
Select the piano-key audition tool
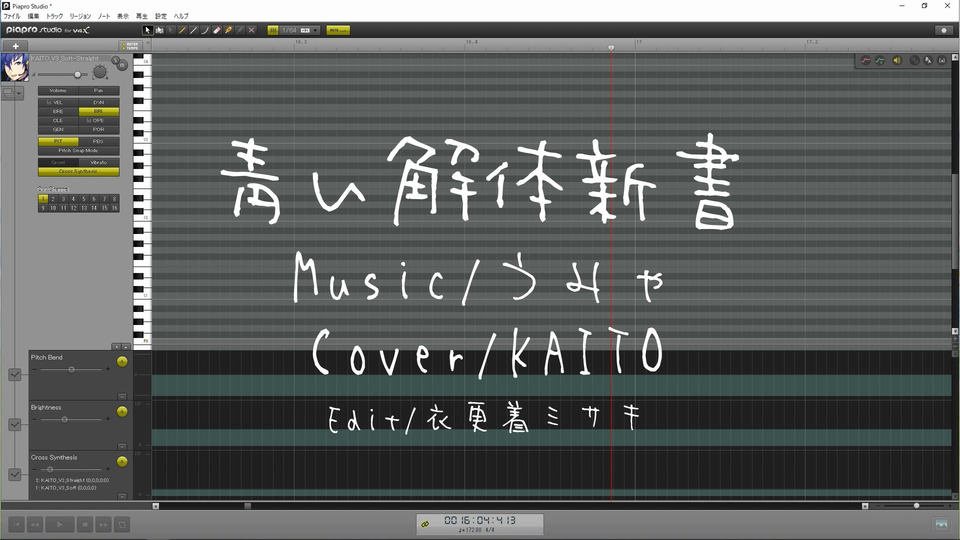tap(159, 30)
